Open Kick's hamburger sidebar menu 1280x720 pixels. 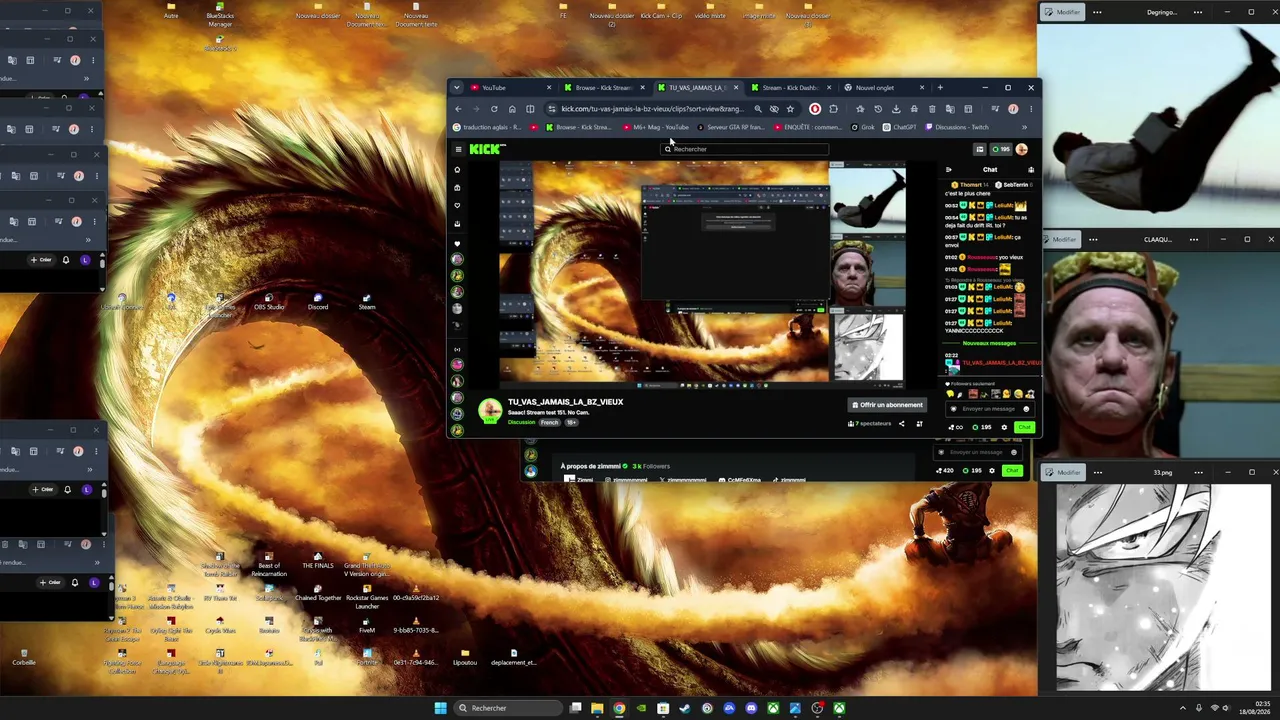coord(458,149)
